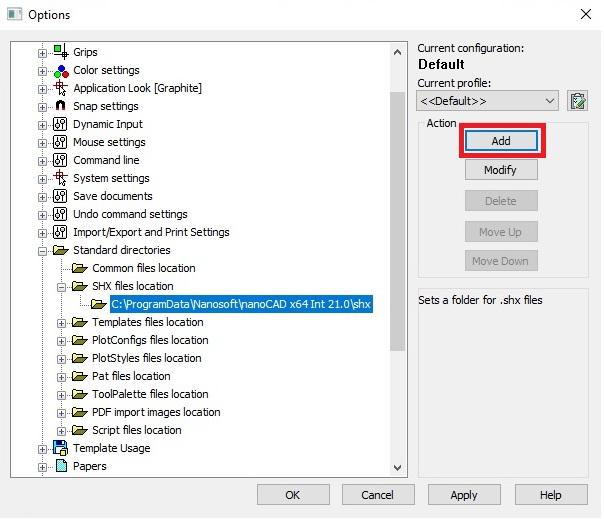The image size is (604, 519).
Task: Click the Snap settings magnet icon
Action: 59,106
